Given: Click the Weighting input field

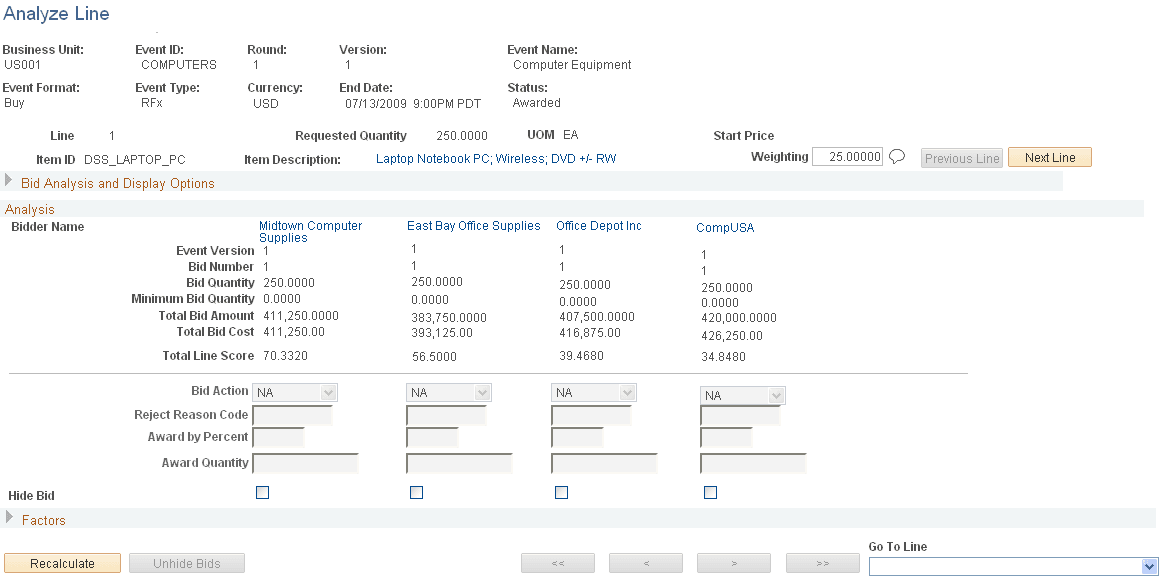Looking at the screenshot, I should [848, 156].
